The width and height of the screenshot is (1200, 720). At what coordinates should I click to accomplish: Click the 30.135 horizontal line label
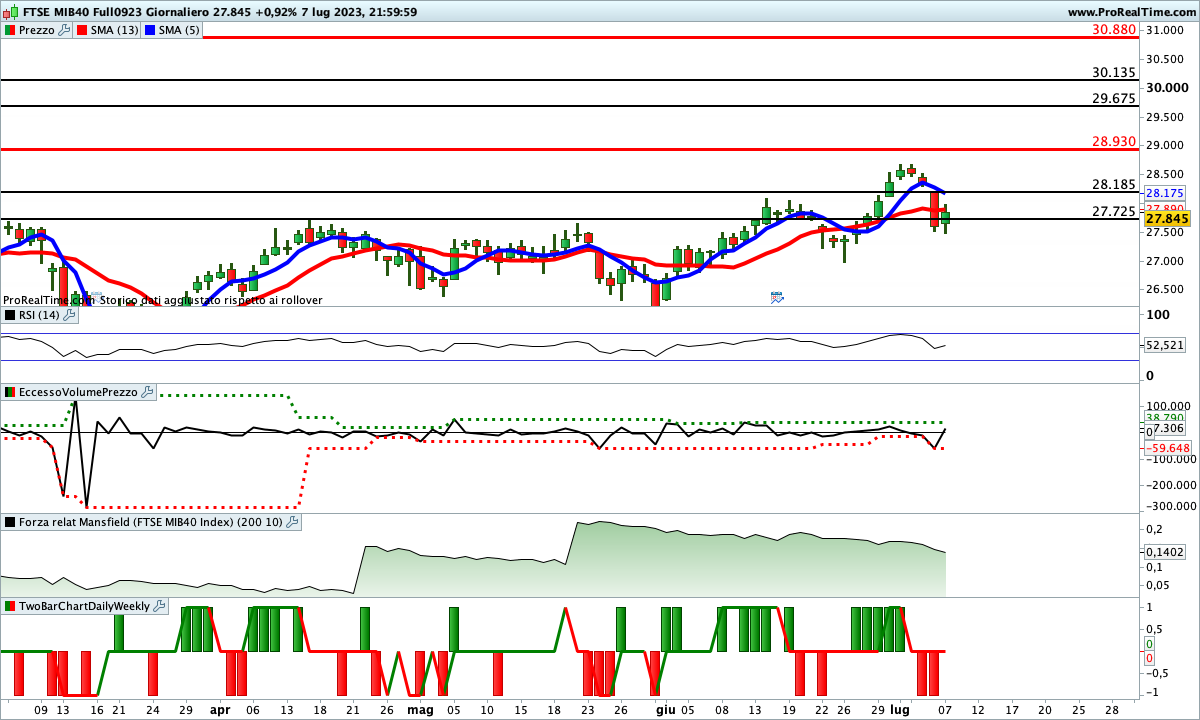(1115, 72)
